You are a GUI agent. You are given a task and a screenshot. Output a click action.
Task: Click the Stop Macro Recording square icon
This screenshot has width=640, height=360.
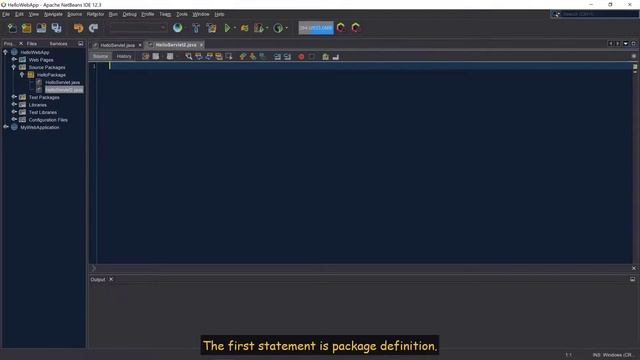click(312, 57)
